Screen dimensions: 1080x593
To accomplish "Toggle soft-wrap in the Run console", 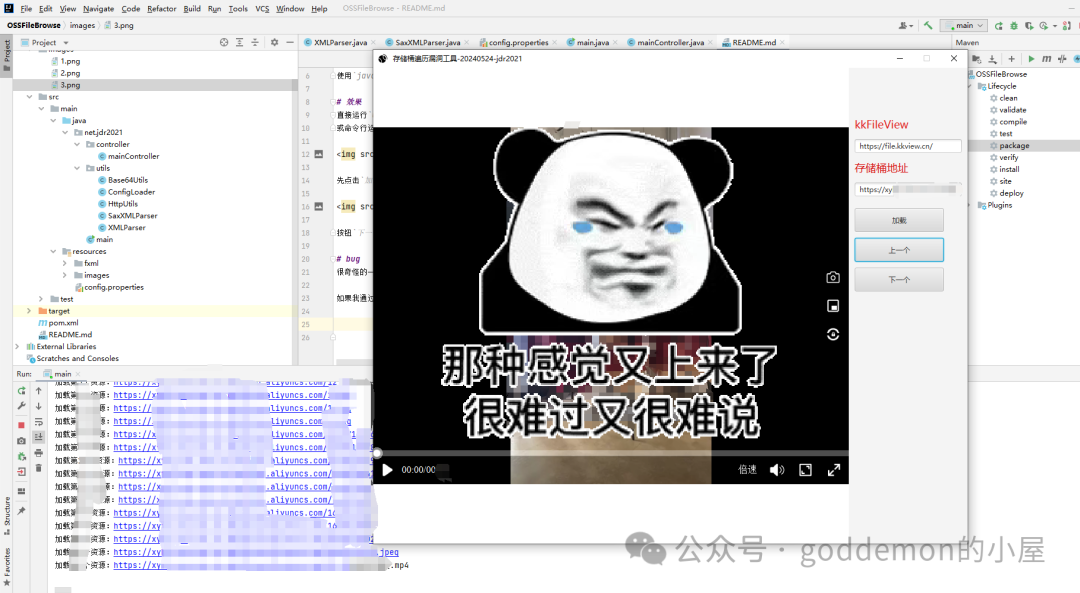I will click(39, 422).
